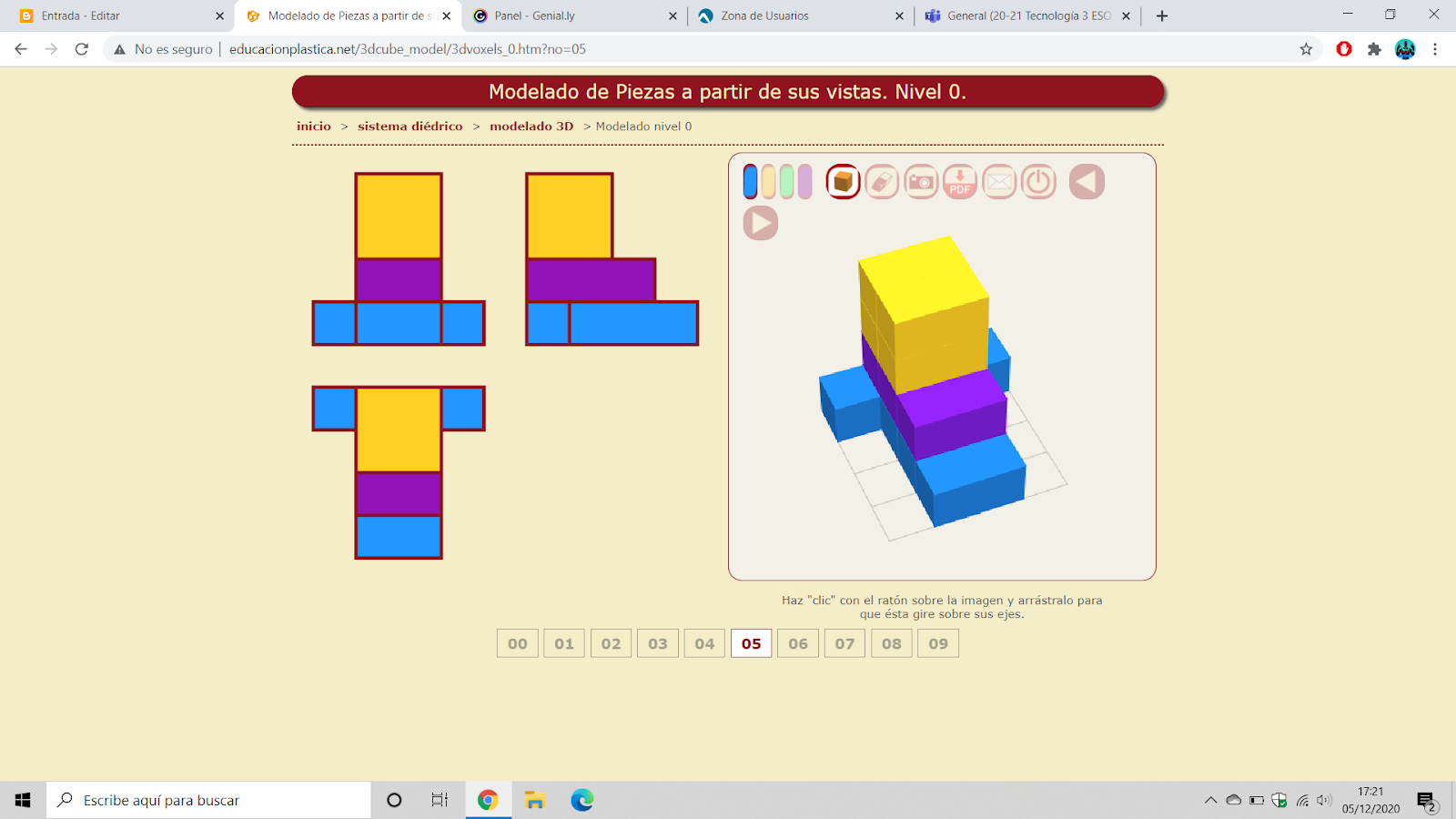Switch to the Panel - Genial.ly tab
1456x819 pixels.
[x=573, y=15]
